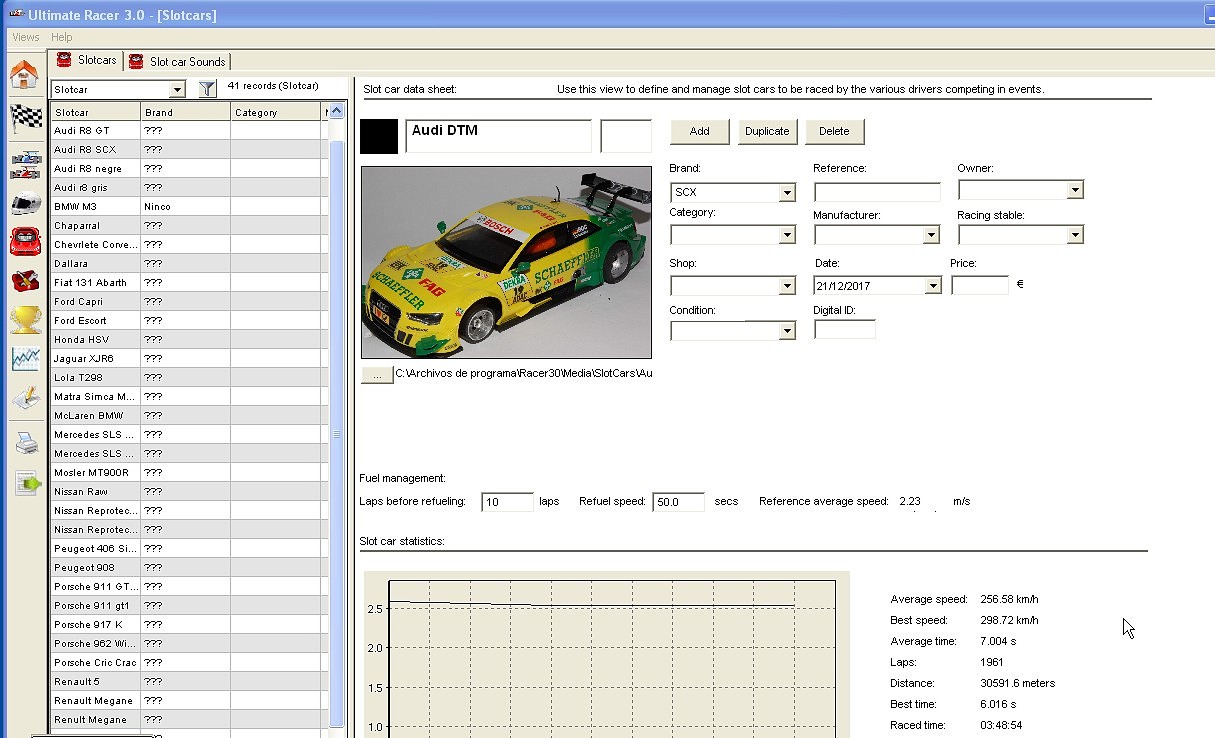Screen dimensions: 1215x738
Task: Select the McLaren BMW row
Action: [x=189, y=416]
